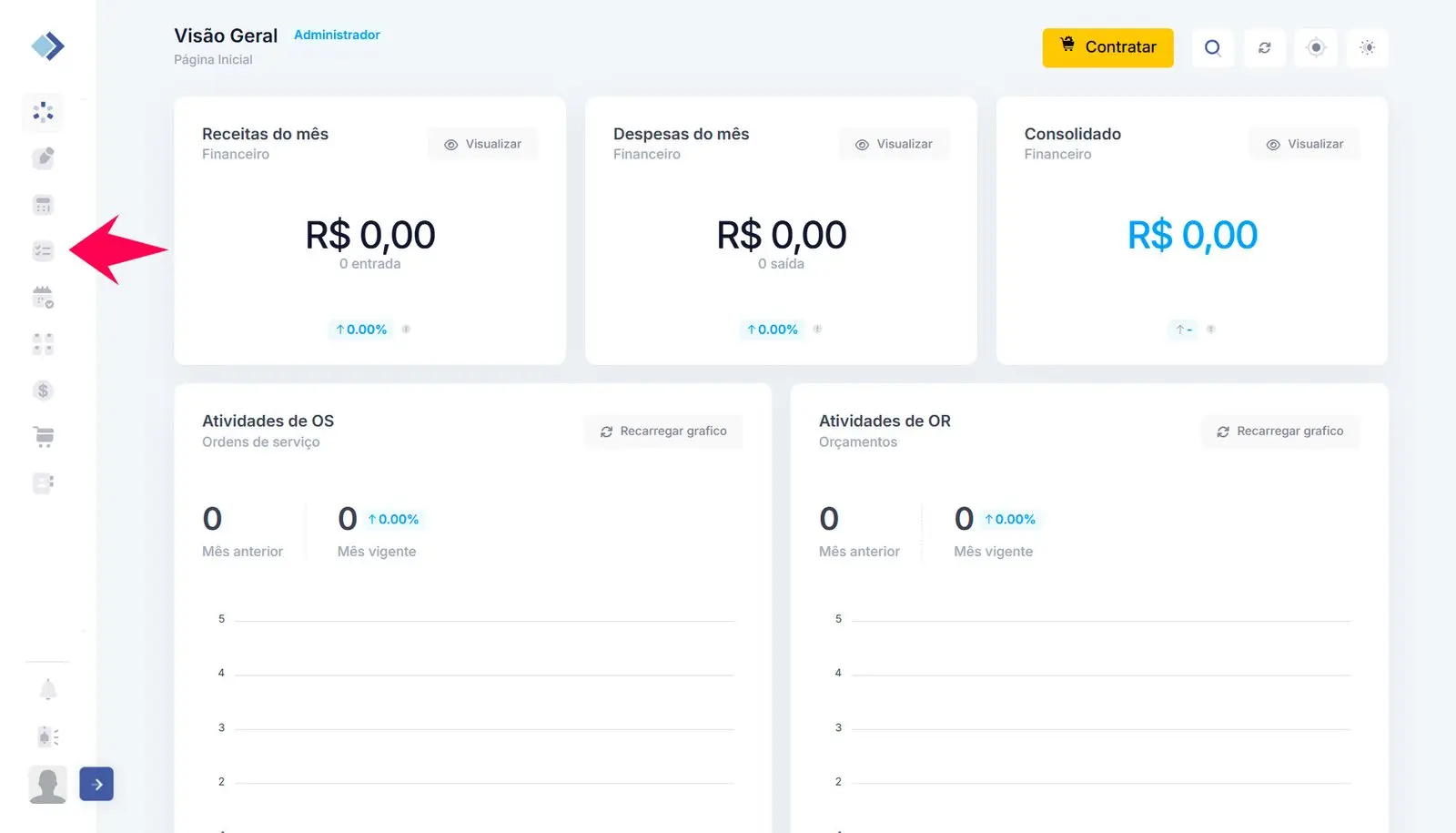Open the contacts address book sidebar item
The width and height of the screenshot is (1456, 833).
(43, 483)
